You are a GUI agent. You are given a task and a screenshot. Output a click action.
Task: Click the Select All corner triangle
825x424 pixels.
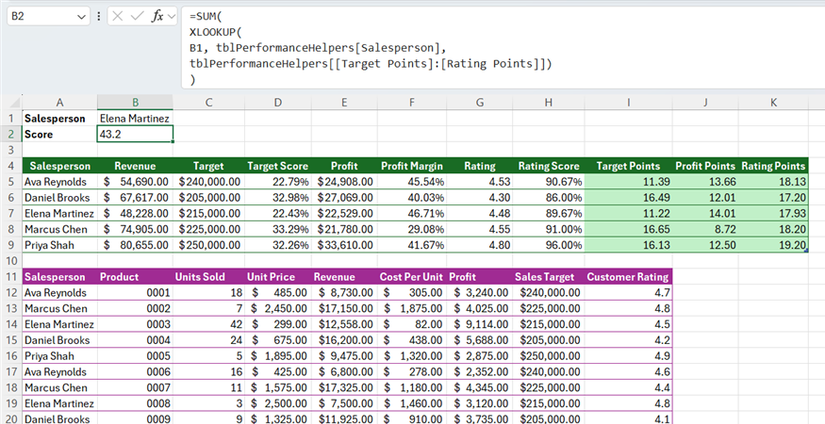[15, 103]
